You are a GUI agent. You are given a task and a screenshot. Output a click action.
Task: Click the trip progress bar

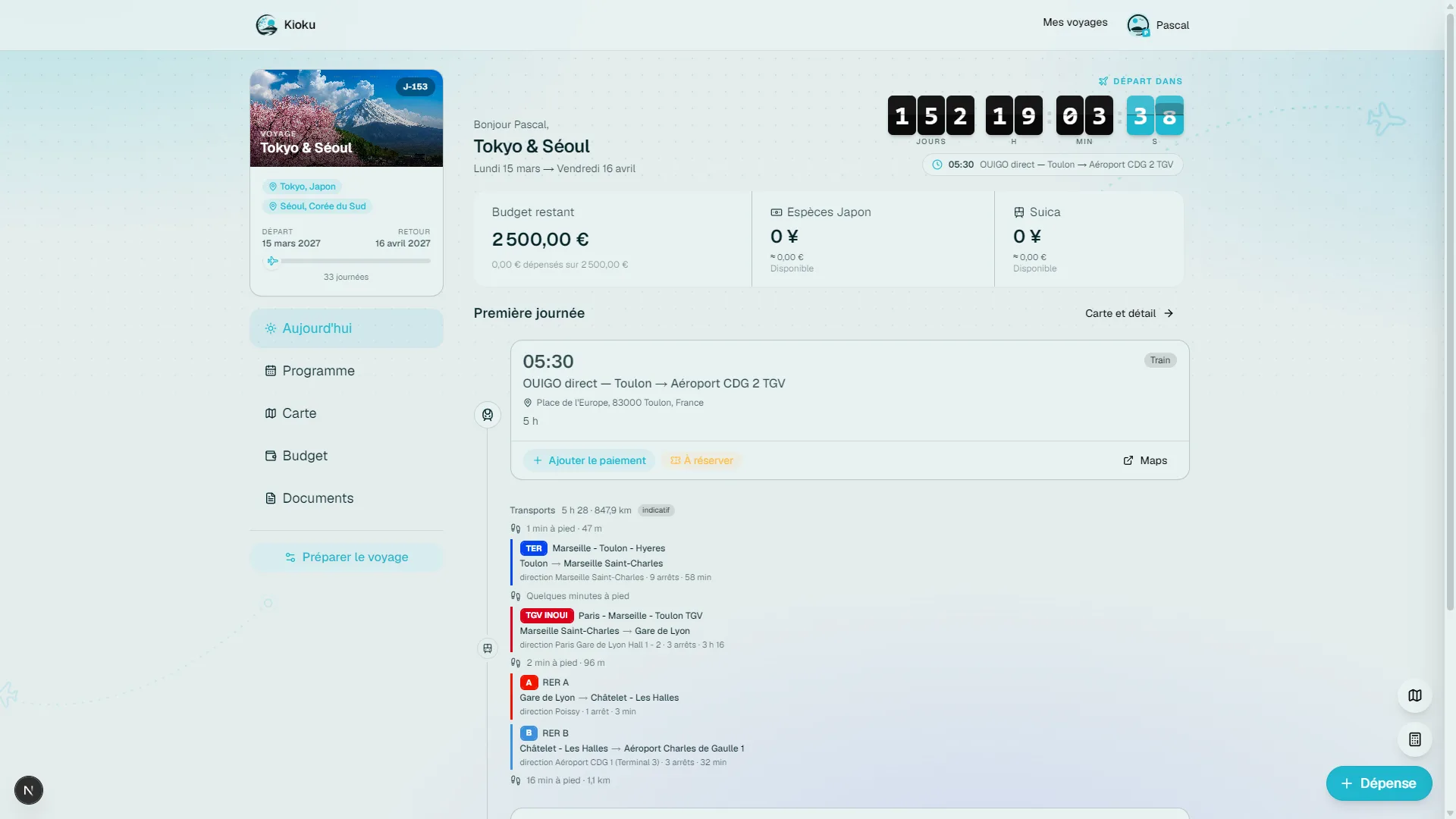pyautogui.click(x=347, y=261)
